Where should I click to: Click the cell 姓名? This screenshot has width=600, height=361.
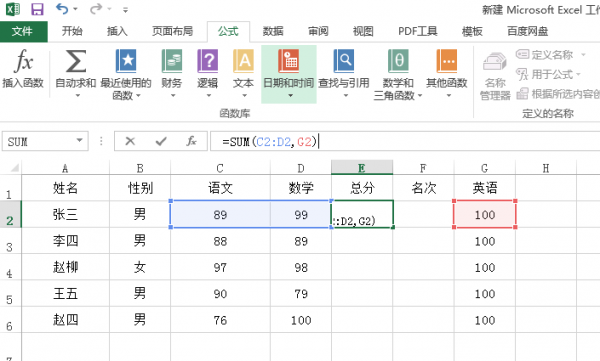[x=65, y=188]
